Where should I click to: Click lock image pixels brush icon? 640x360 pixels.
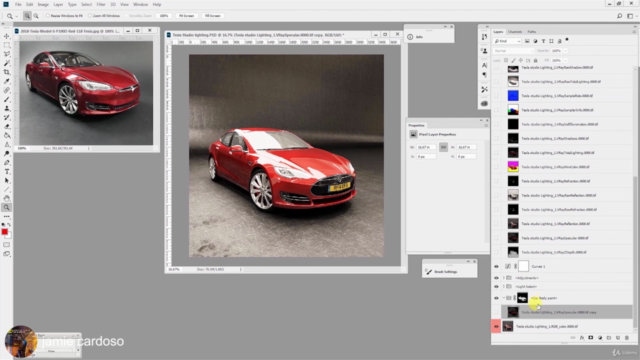[x=513, y=60]
